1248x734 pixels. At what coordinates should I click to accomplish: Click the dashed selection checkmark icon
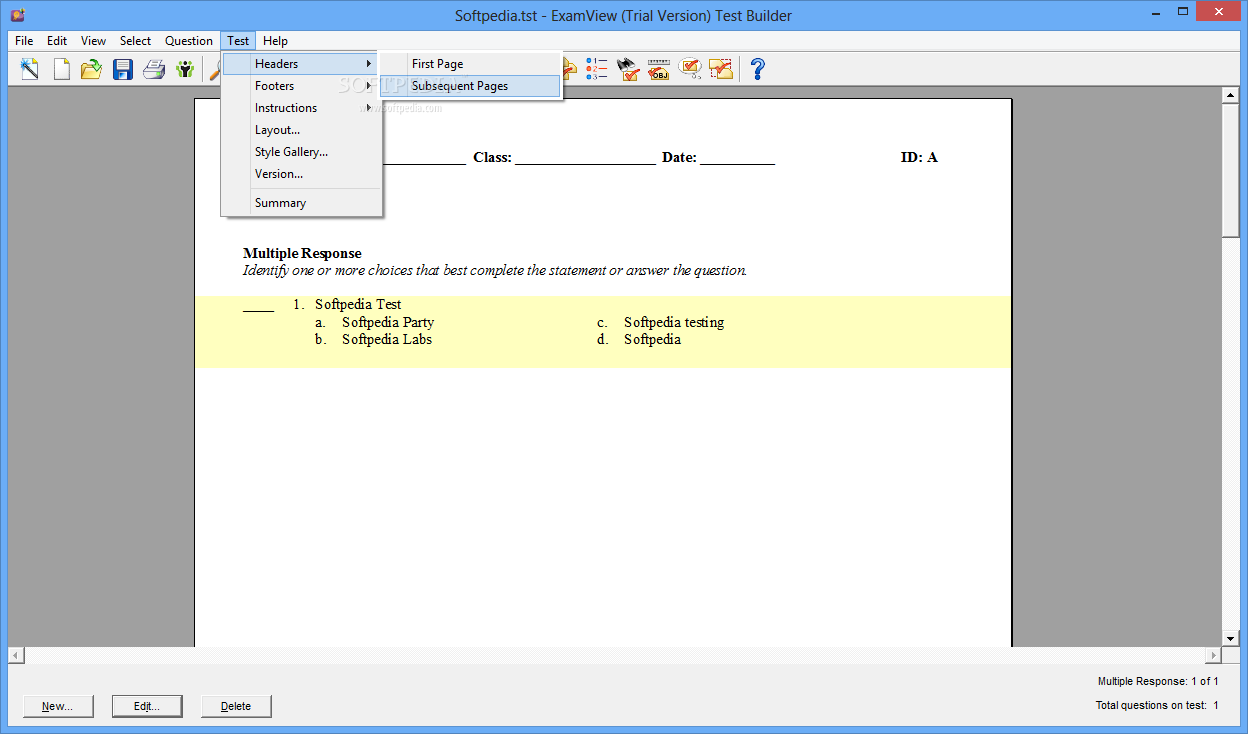pos(721,69)
